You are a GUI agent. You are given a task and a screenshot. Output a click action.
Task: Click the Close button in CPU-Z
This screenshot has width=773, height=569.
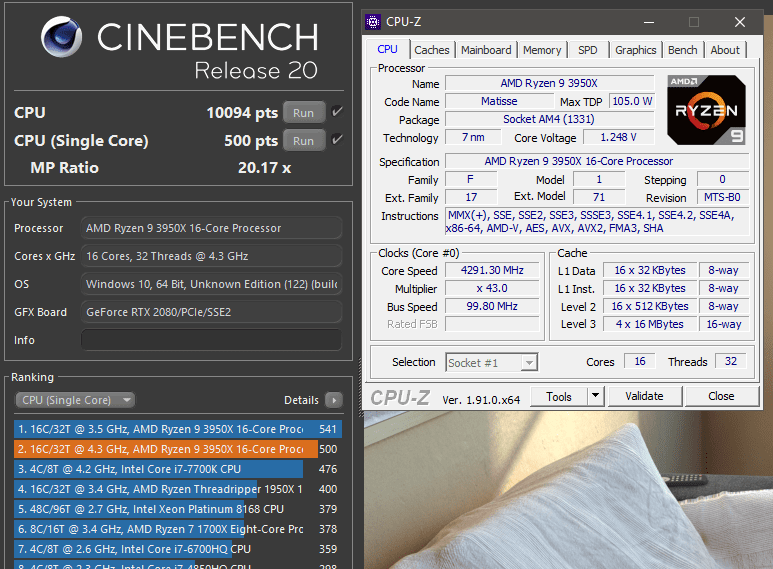pyautogui.click(x=721, y=396)
